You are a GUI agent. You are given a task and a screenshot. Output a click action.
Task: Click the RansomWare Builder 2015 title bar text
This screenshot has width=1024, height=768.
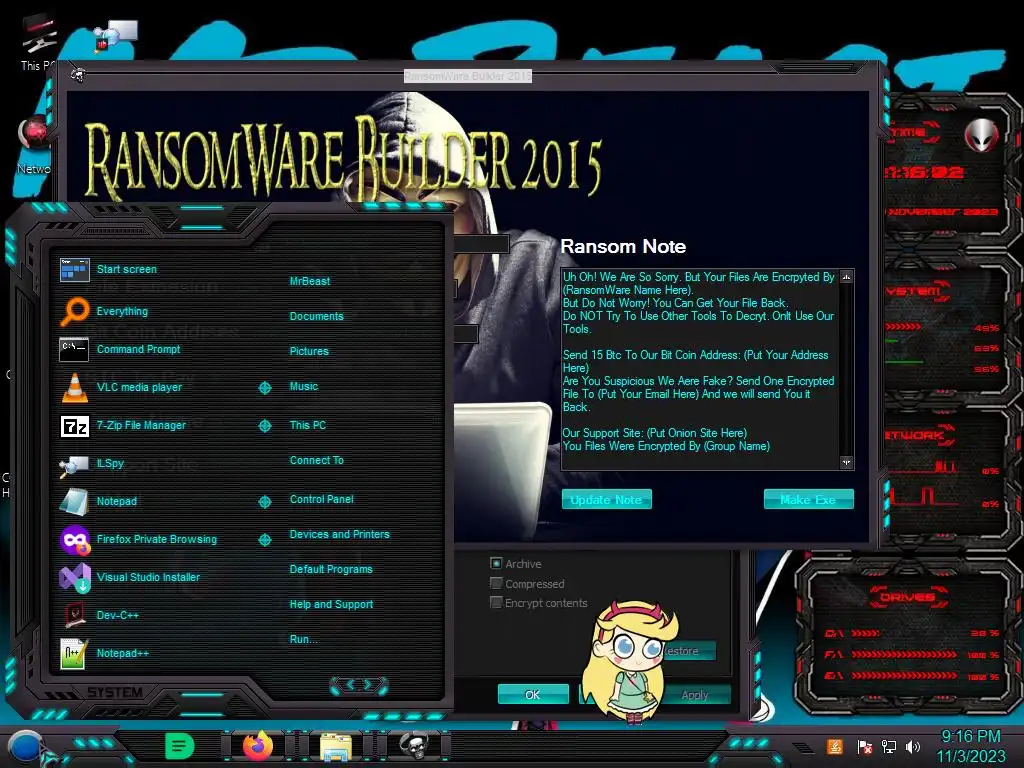point(468,76)
